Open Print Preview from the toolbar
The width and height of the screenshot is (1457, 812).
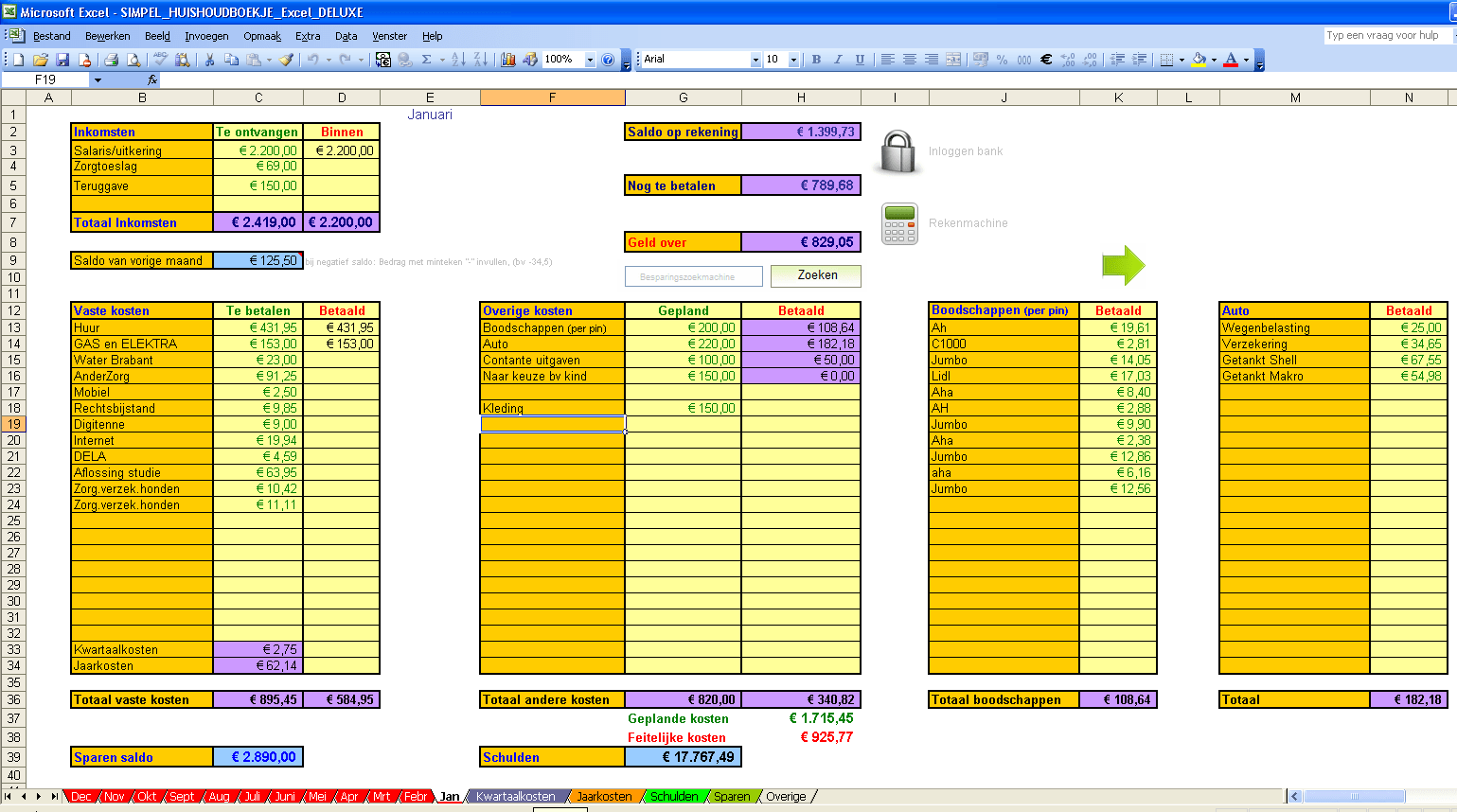coord(133,60)
